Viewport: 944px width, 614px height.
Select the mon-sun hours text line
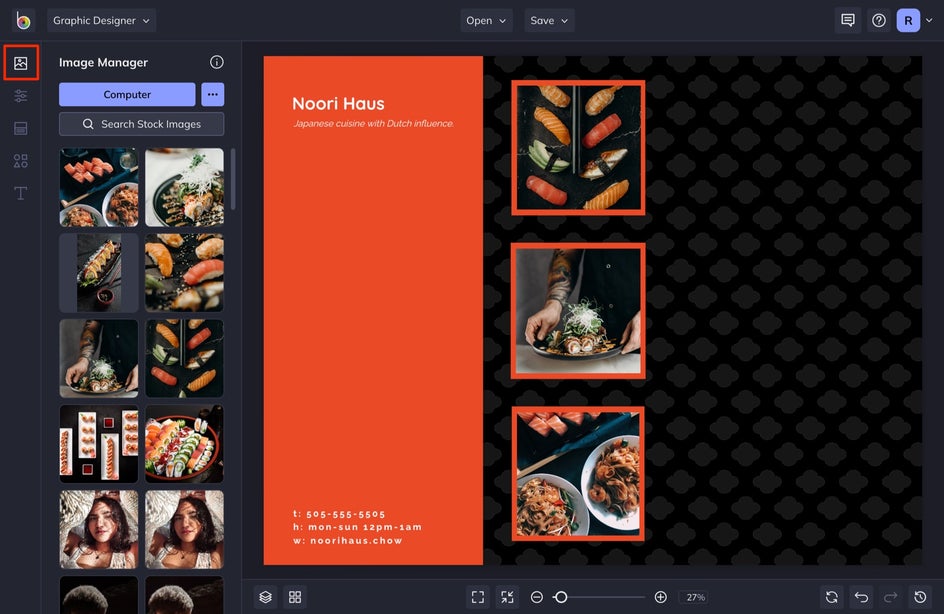point(358,527)
